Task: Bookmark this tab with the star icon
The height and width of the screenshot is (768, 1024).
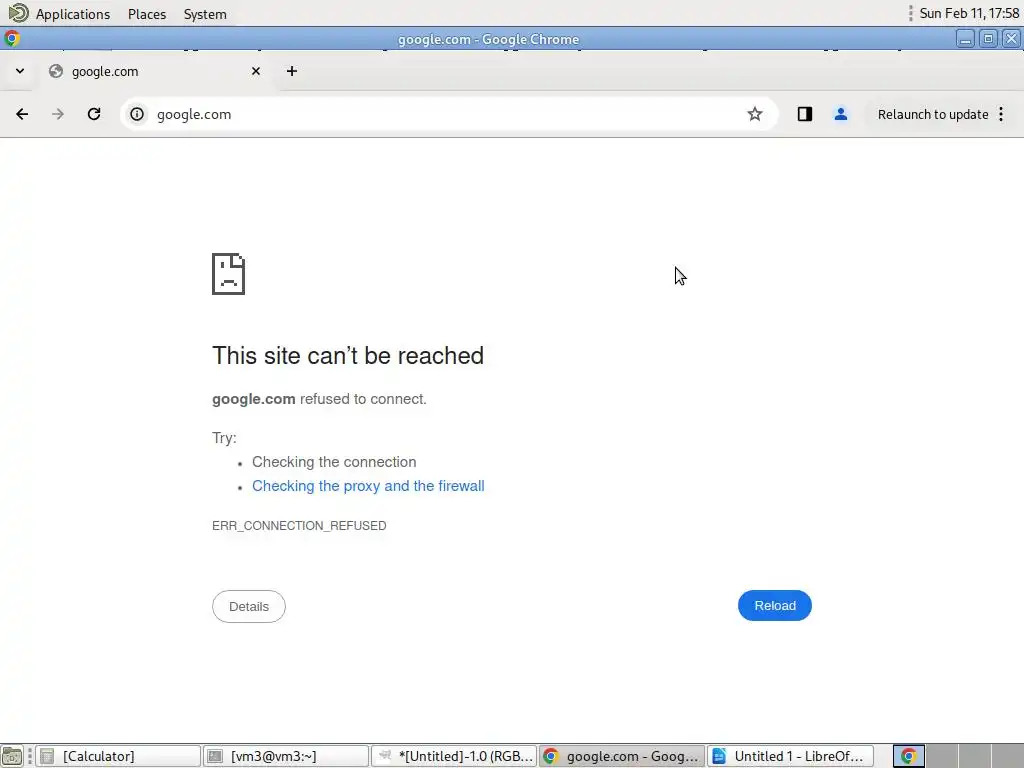Action: pyautogui.click(x=755, y=114)
